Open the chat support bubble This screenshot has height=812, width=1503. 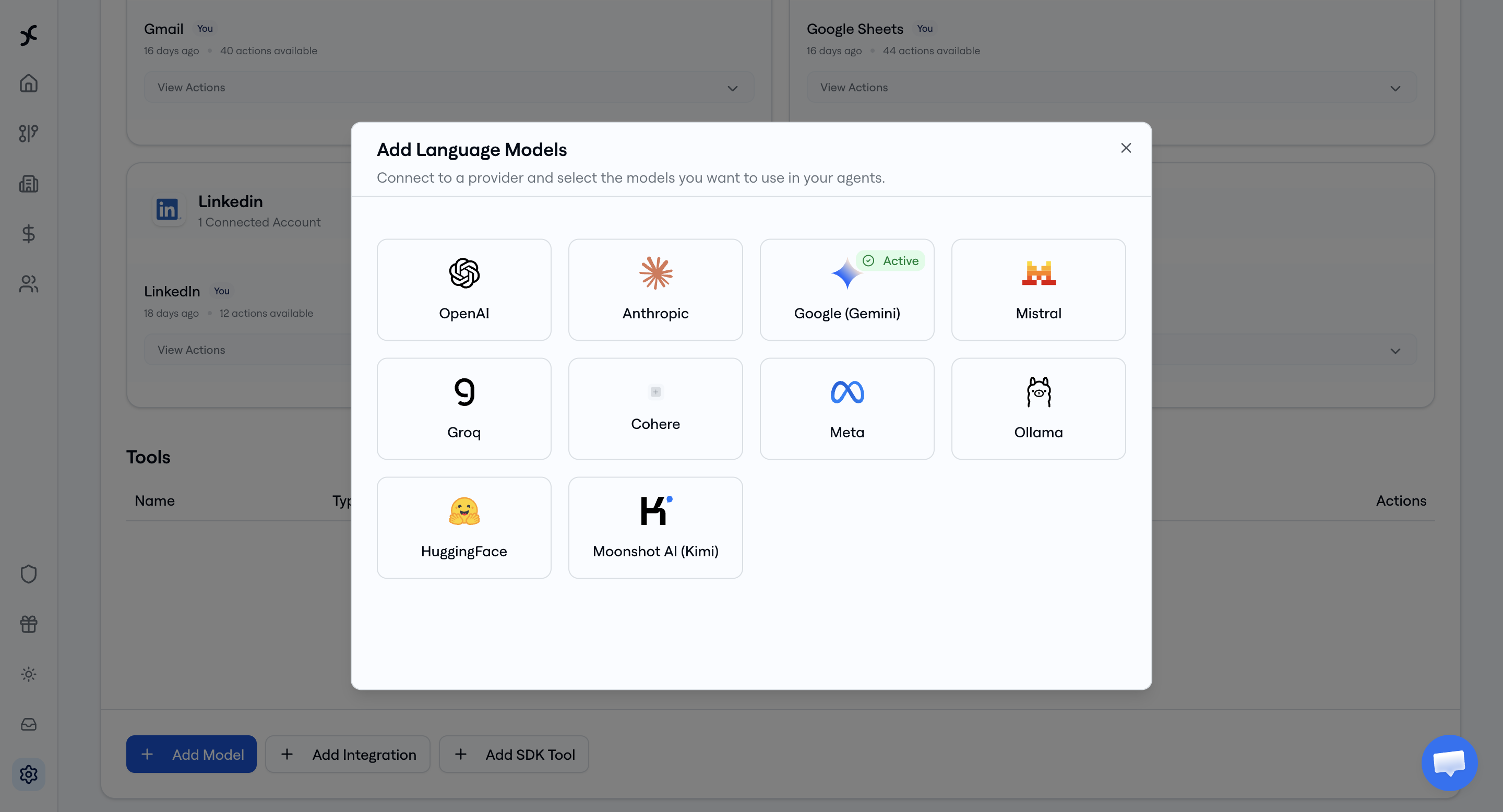coord(1449,762)
